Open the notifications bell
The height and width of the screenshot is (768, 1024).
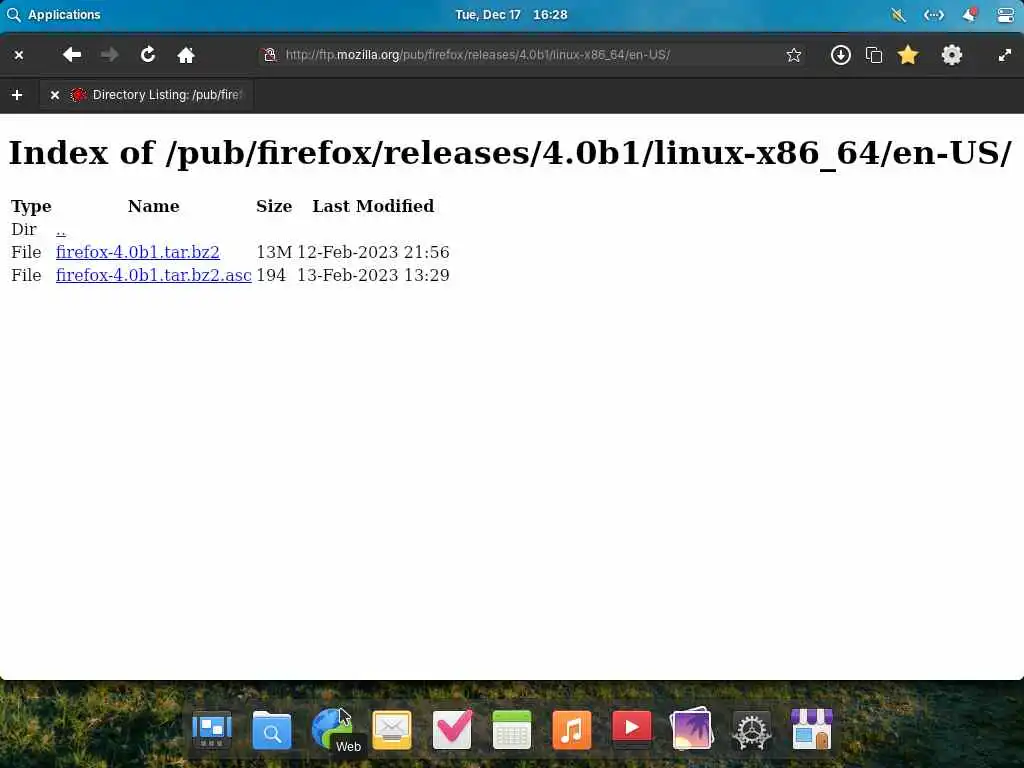click(970, 14)
